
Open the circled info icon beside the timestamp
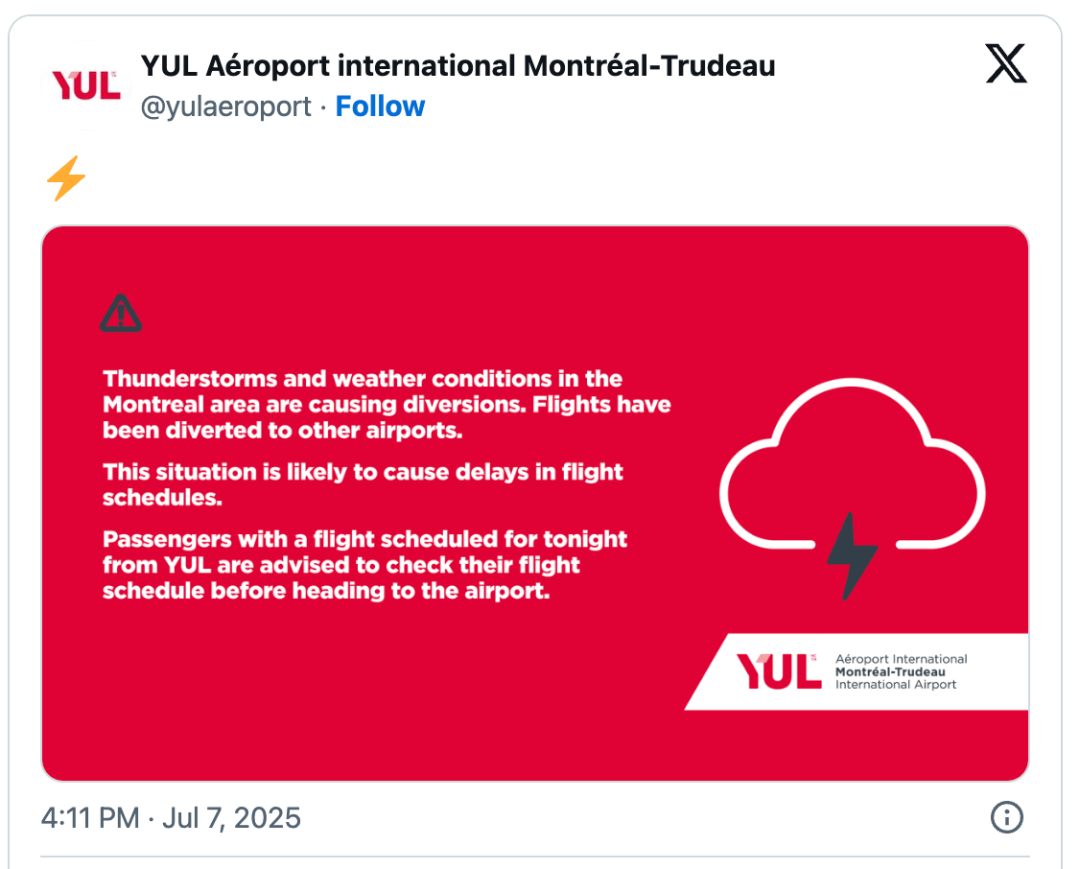pos(1006,817)
